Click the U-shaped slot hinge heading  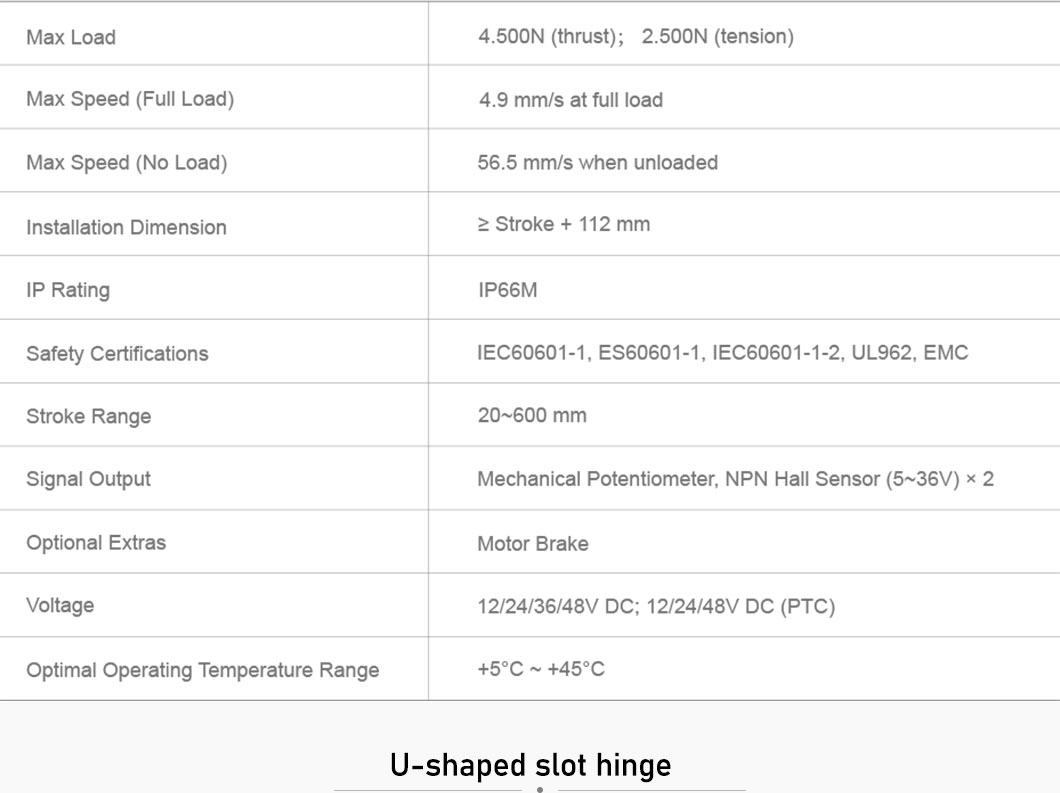click(531, 765)
